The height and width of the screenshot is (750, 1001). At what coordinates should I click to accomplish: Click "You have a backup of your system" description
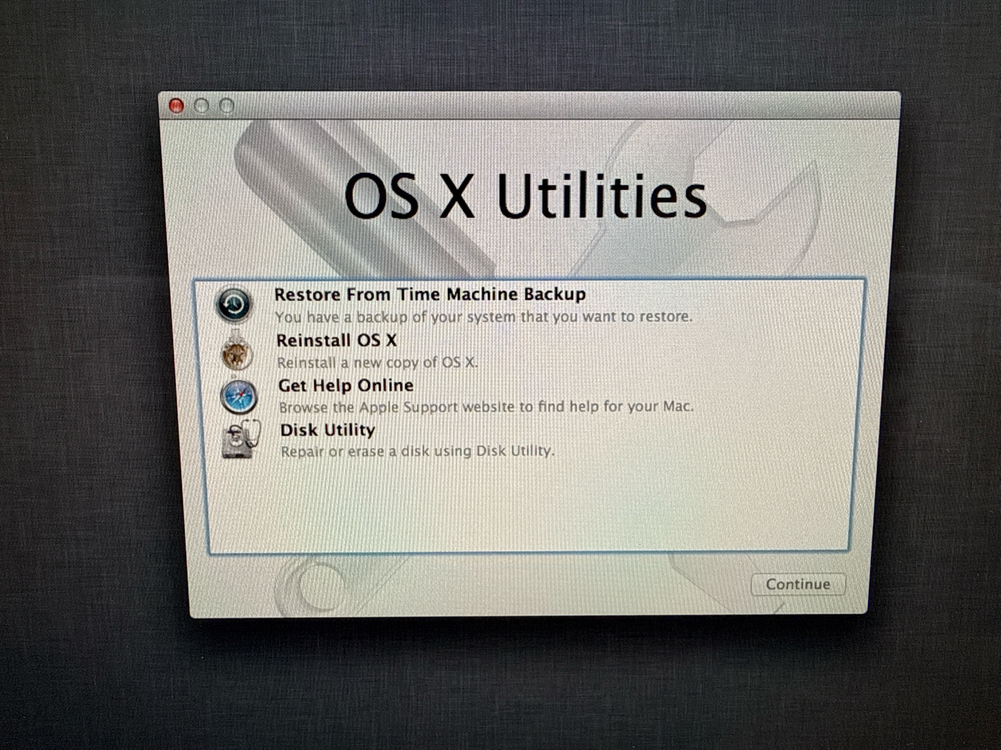pyautogui.click(x=483, y=316)
